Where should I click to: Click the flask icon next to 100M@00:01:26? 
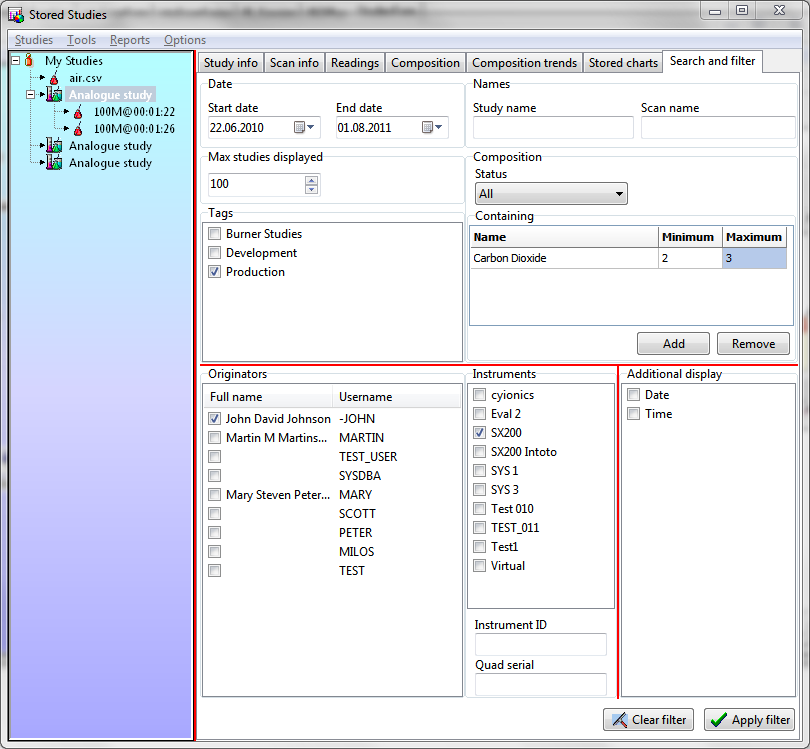coord(78,129)
